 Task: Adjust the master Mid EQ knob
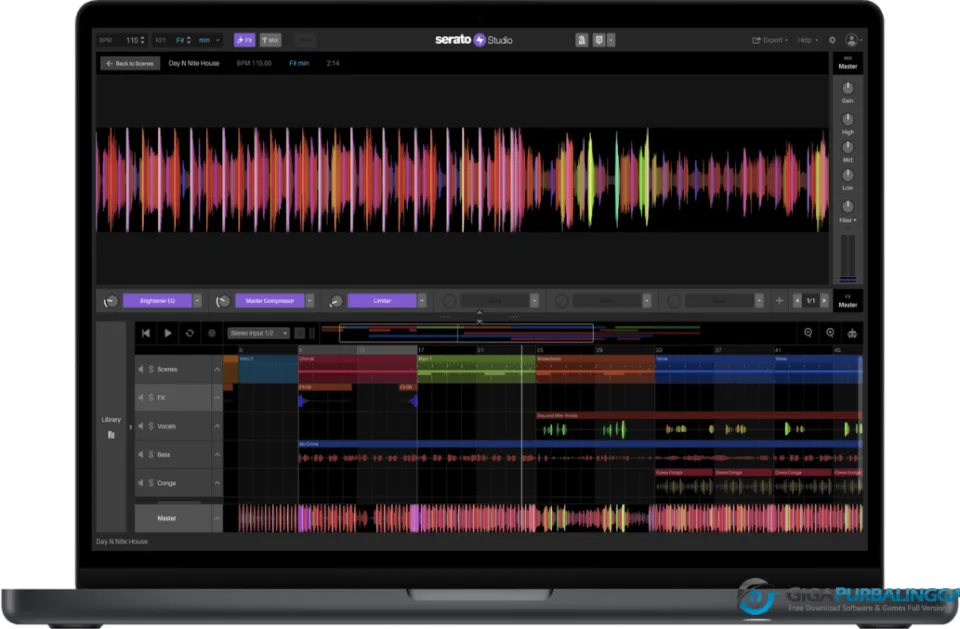[x=847, y=147]
